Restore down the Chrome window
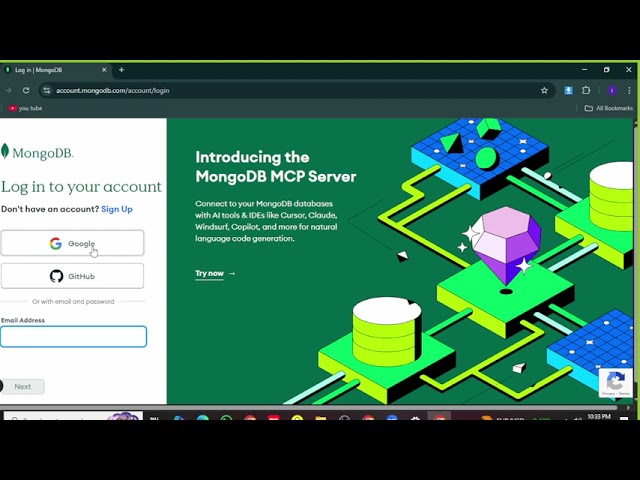The width and height of the screenshot is (640, 480). [x=607, y=70]
